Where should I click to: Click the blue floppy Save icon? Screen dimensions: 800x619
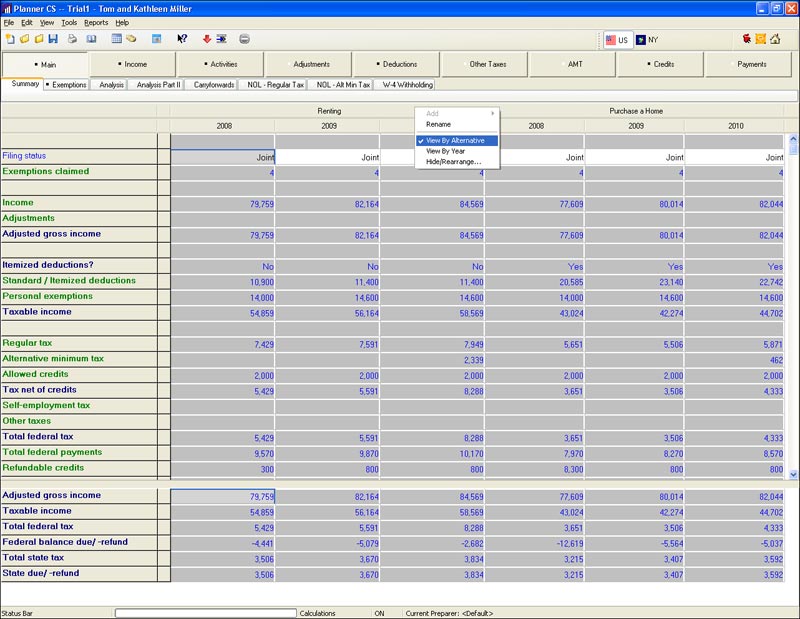53,39
